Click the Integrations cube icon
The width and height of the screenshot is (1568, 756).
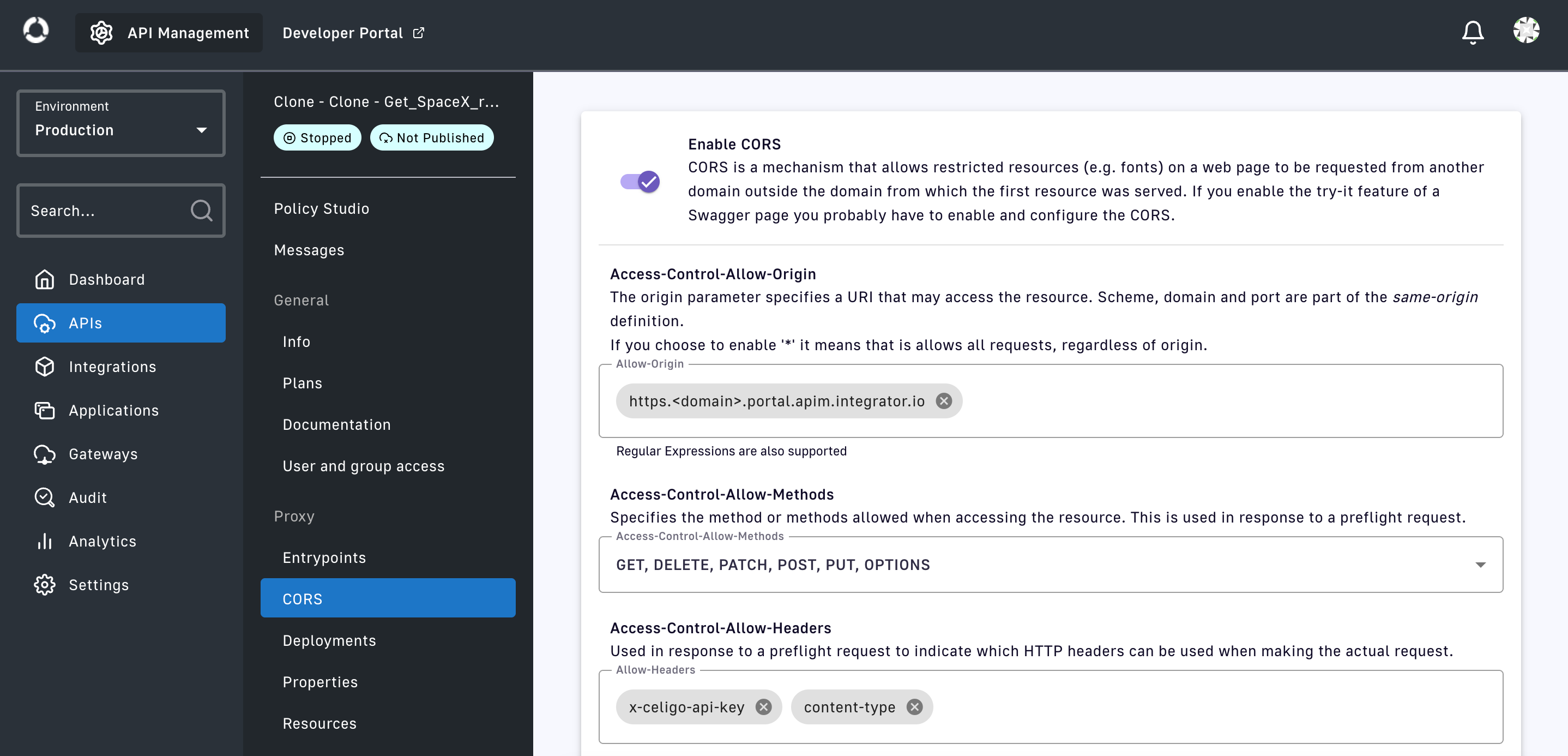(45, 367)
